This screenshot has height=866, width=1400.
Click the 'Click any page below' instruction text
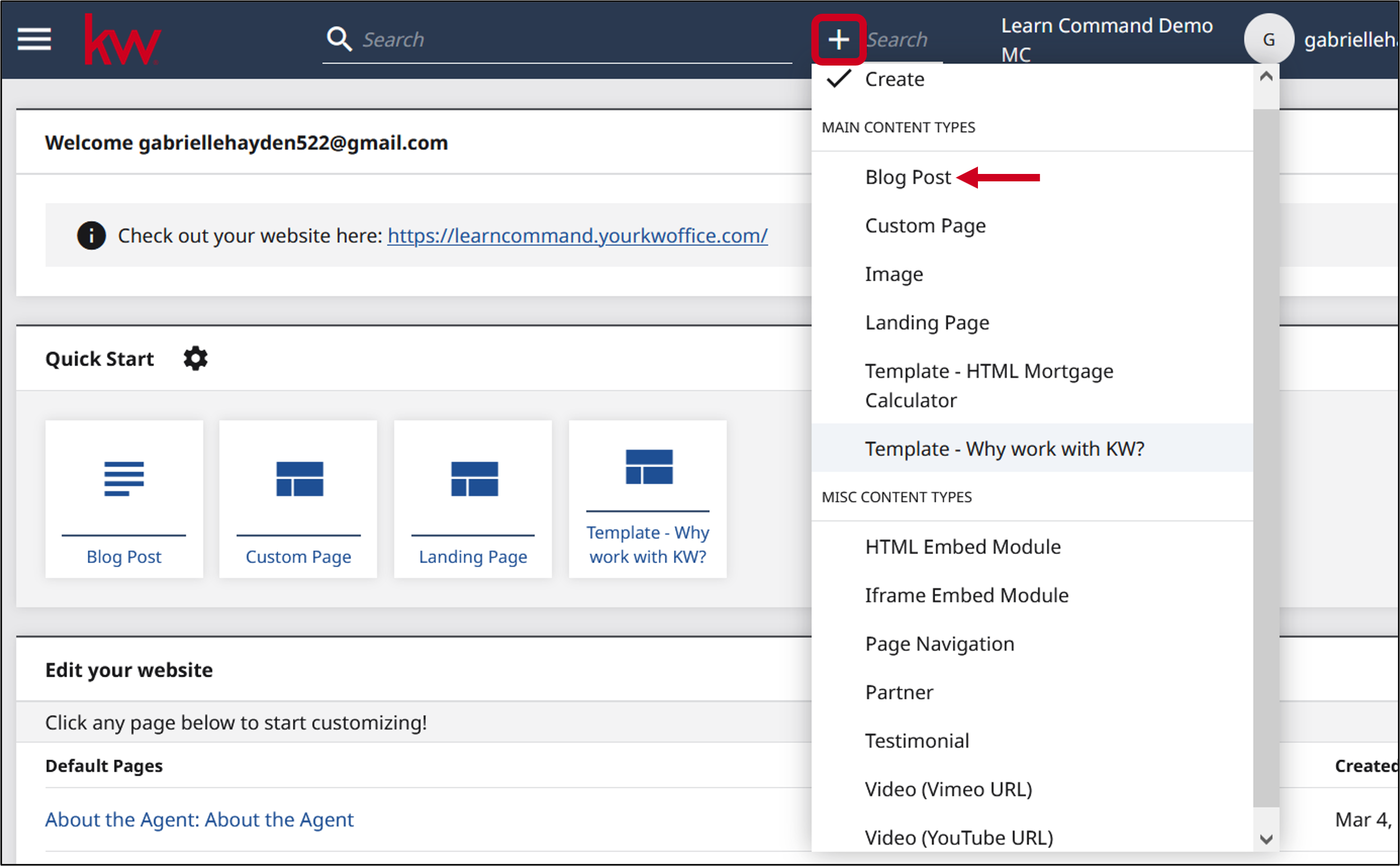236,723
